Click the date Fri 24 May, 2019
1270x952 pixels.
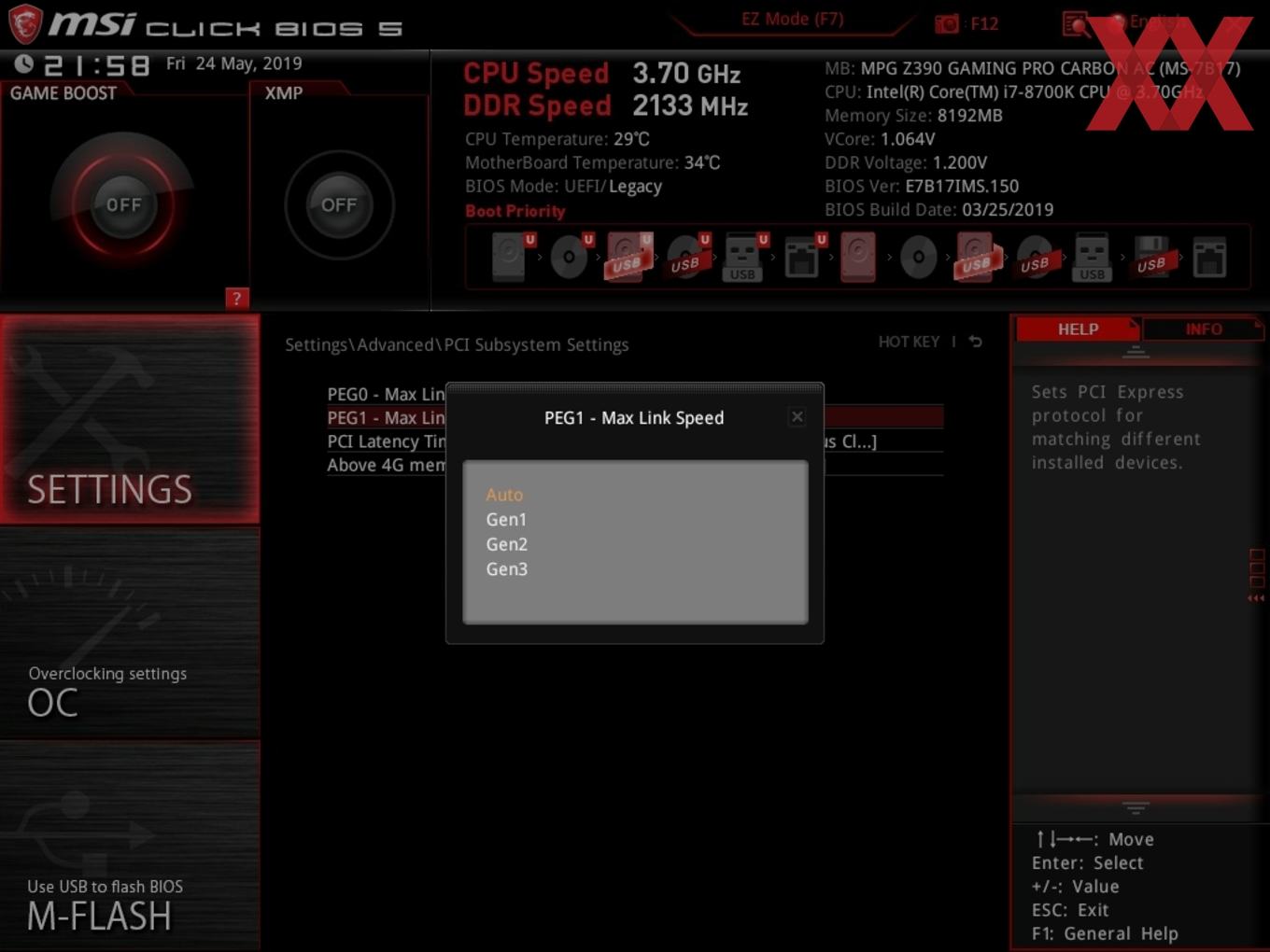(233, 63)
